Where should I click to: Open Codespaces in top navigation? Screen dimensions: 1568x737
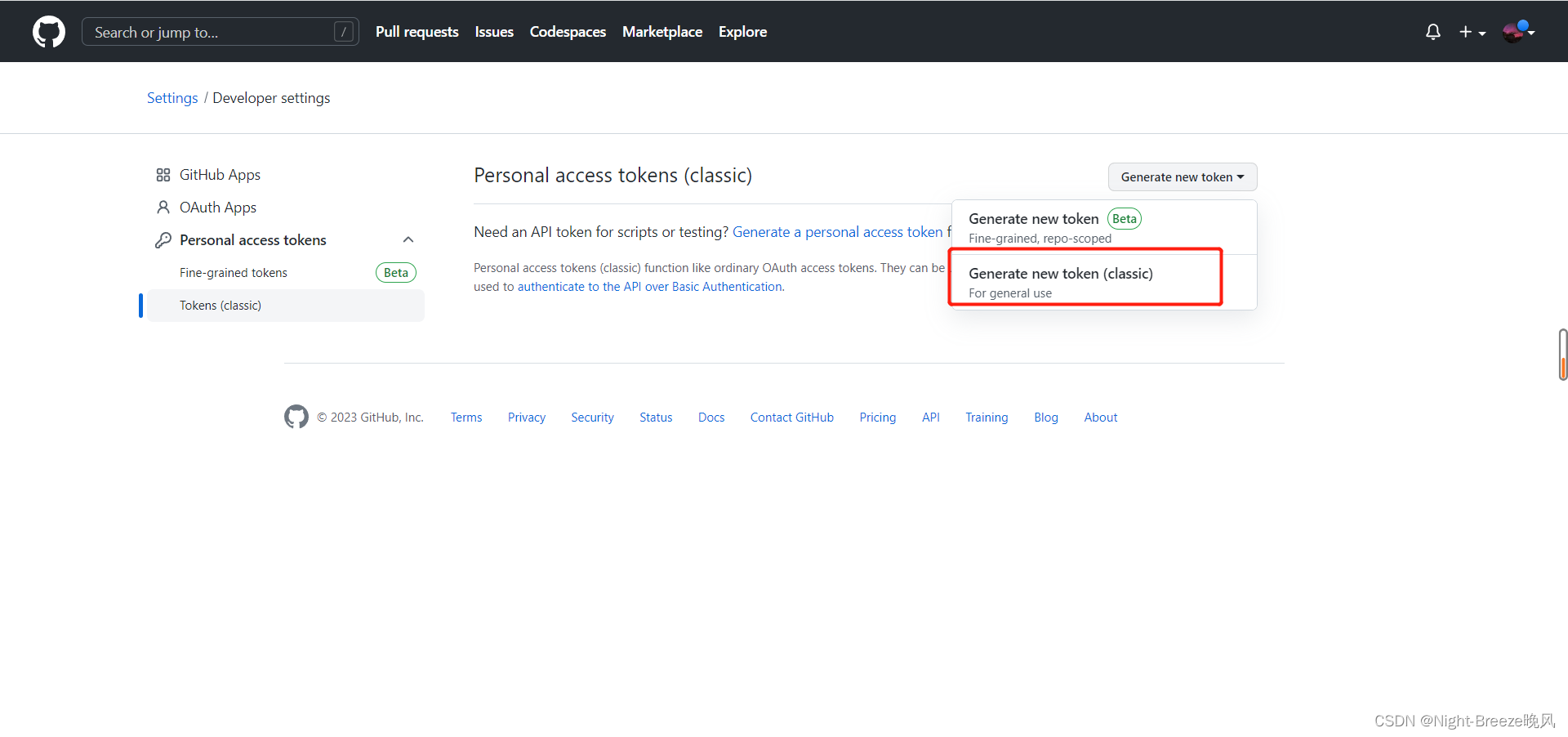(x=568, y=32)
